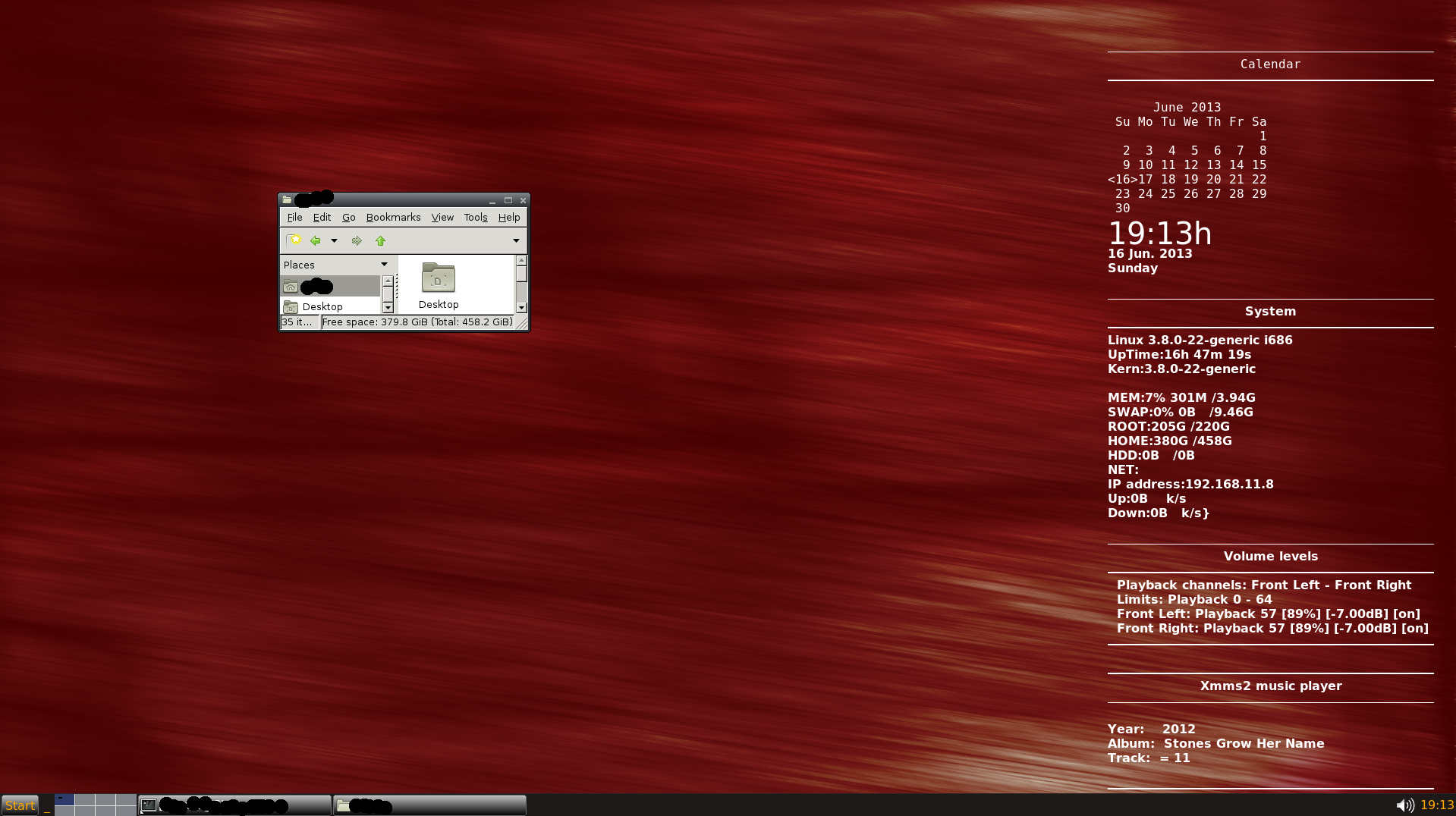Click today's date <16> in calendar

pos(1122,180)
